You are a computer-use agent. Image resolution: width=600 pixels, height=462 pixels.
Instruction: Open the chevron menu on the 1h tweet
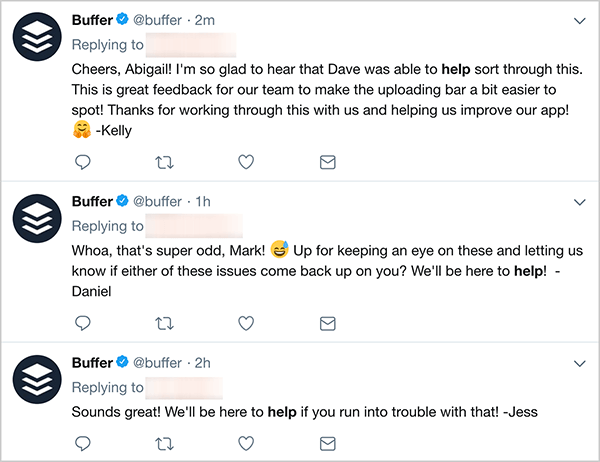pos(580,202)
